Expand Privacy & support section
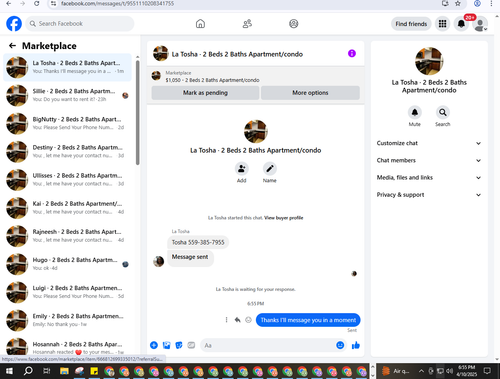The image size is (500, 379). coord(429,195)
